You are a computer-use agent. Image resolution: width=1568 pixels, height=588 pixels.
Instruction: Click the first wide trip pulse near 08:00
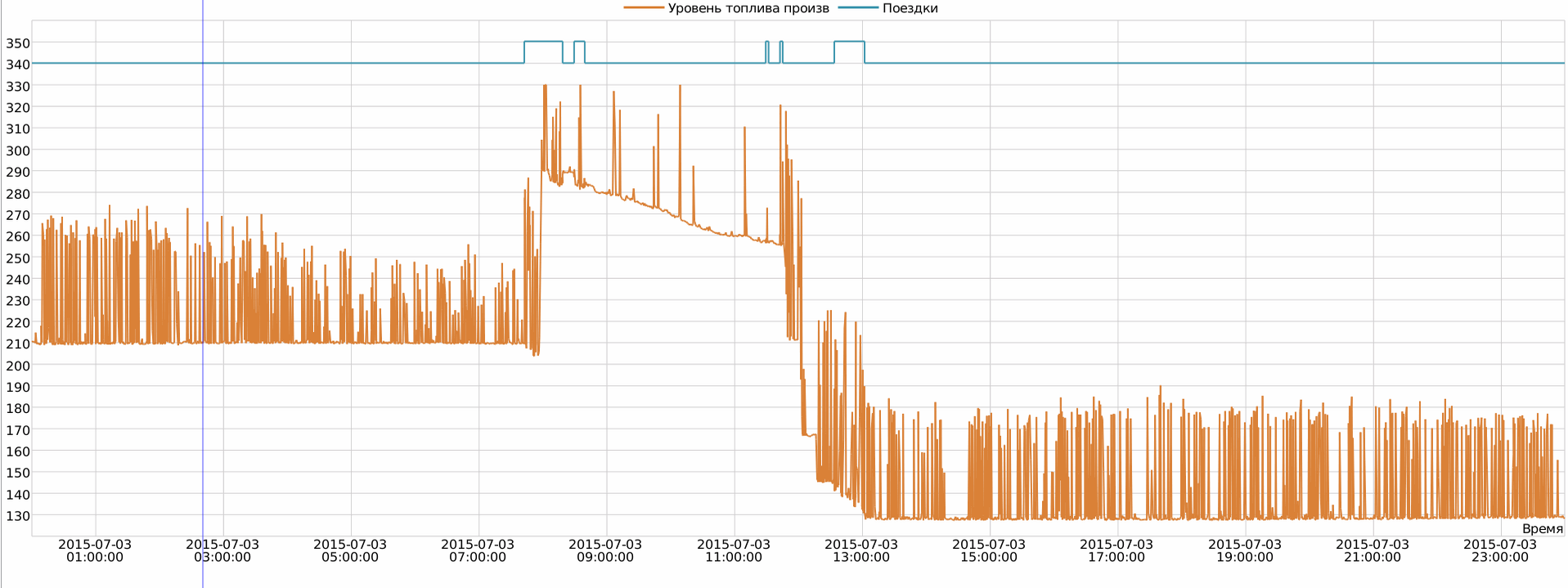pyautogui.click(x=543, y=42)
